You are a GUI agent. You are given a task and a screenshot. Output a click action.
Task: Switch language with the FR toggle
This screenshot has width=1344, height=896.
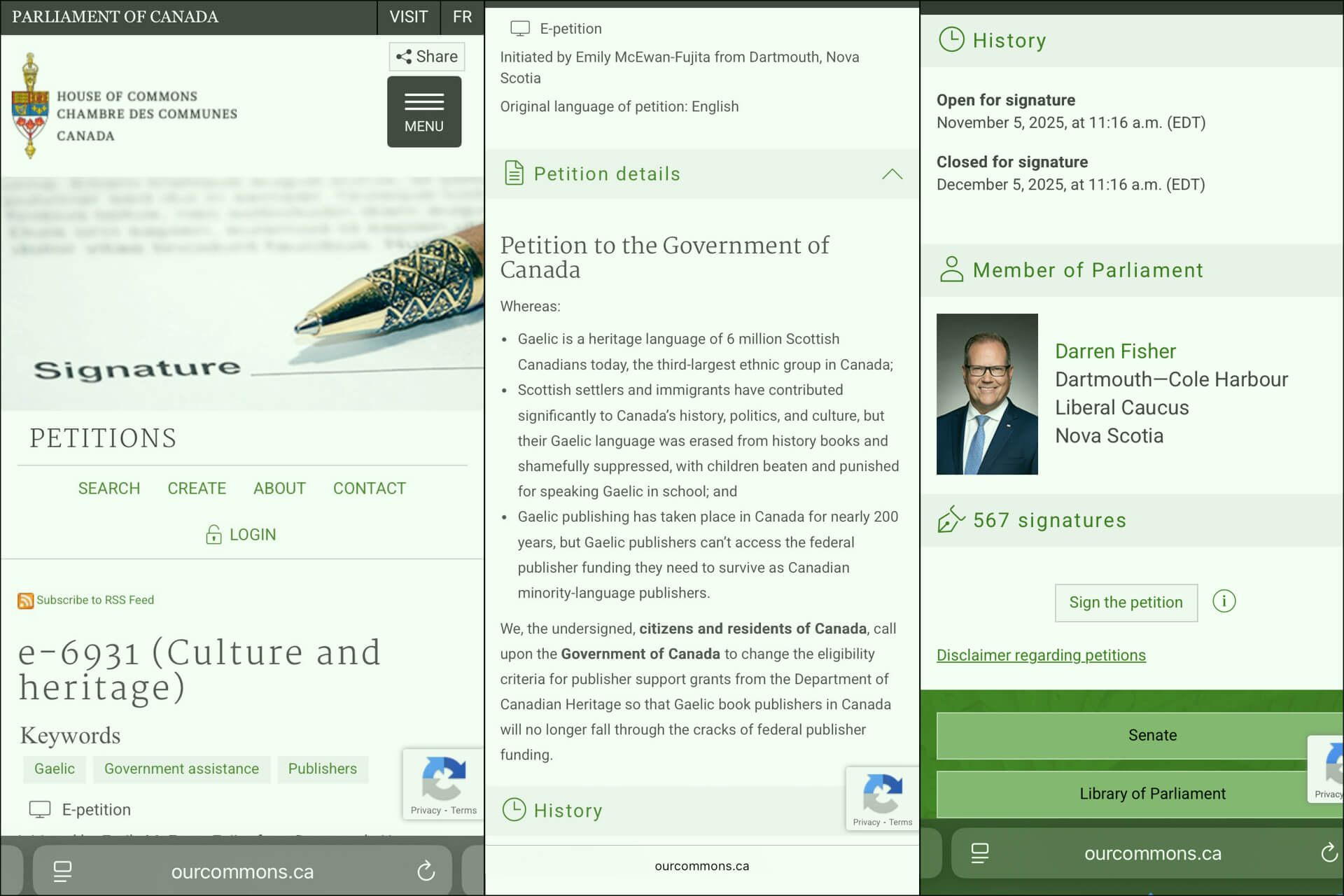tap(462, 17)
